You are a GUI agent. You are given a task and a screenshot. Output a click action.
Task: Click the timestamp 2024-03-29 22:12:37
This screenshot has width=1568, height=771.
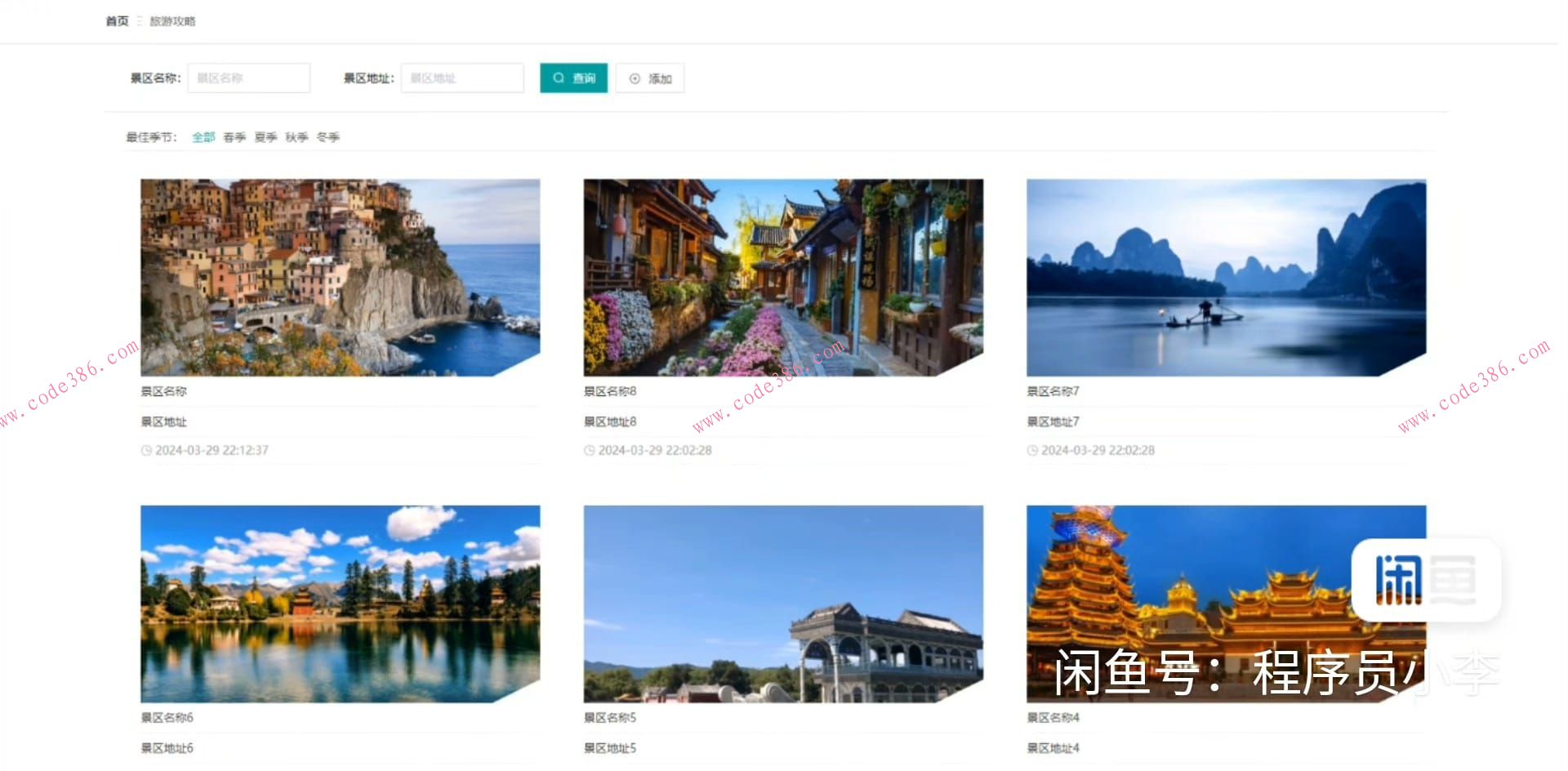tap(212, 450)
